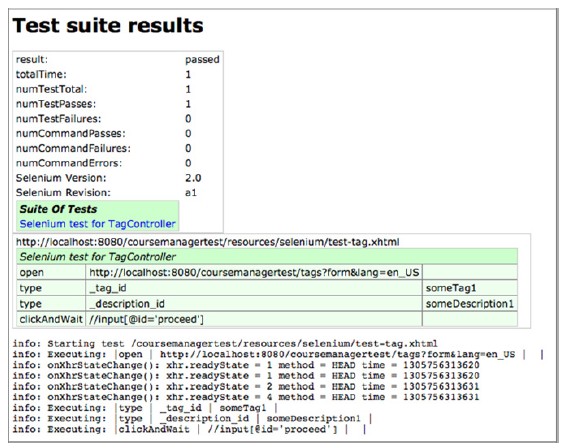Click the 'numCommandPasses:' label
This screenshot has height=448, width=565.
(x=71, y=133)
